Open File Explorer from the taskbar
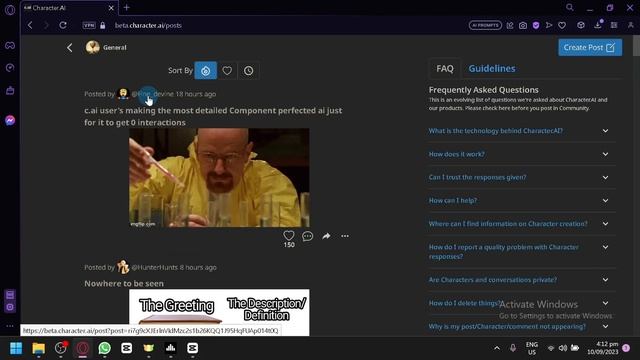 (x=38, y=348)
